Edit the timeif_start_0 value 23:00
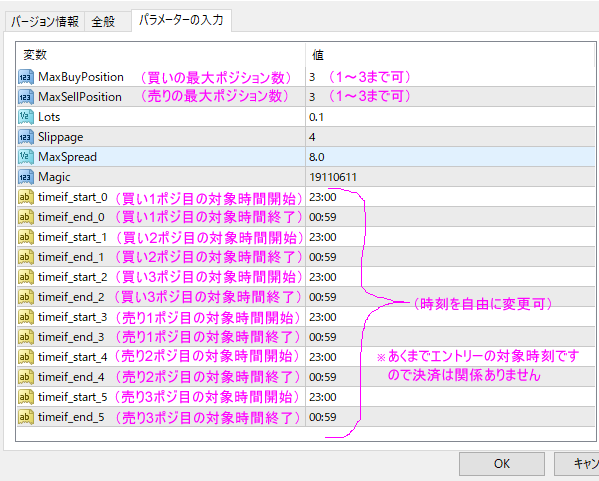 (450, 197)
